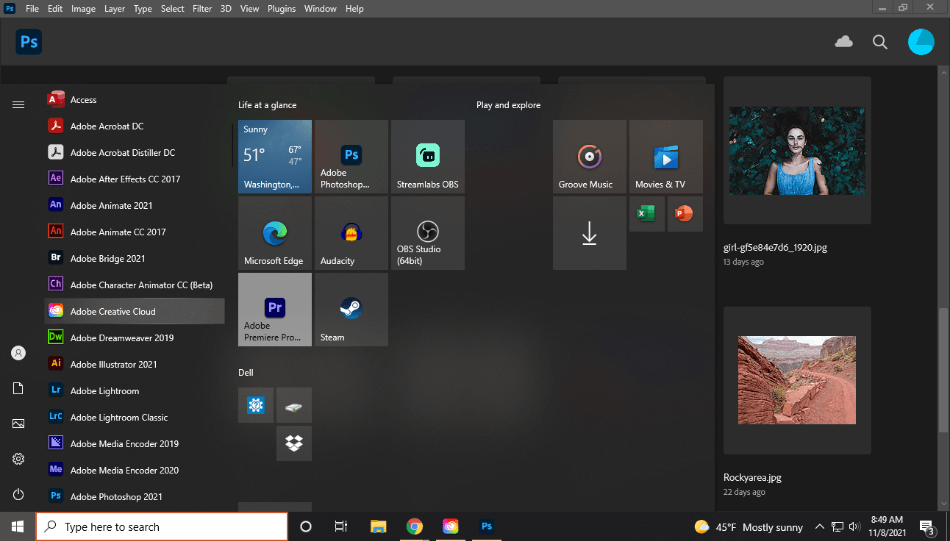Image resolution: width=950 pixels, height=541 pixels.
Task: Open the user account icon in Start
Action: pos(18,353)
